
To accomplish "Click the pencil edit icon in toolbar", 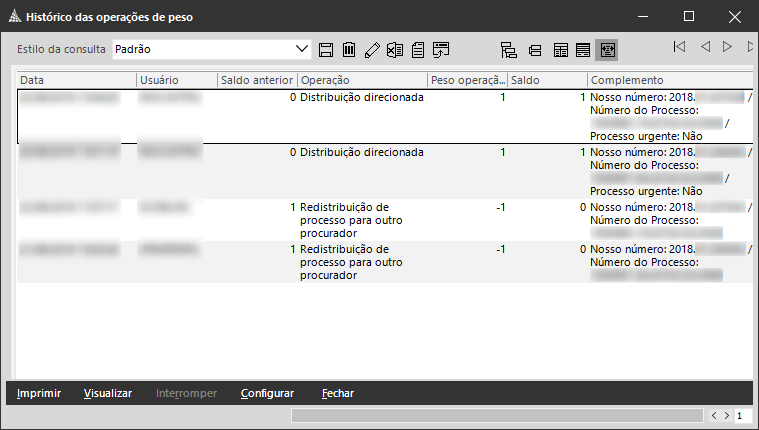I will 372,49.
